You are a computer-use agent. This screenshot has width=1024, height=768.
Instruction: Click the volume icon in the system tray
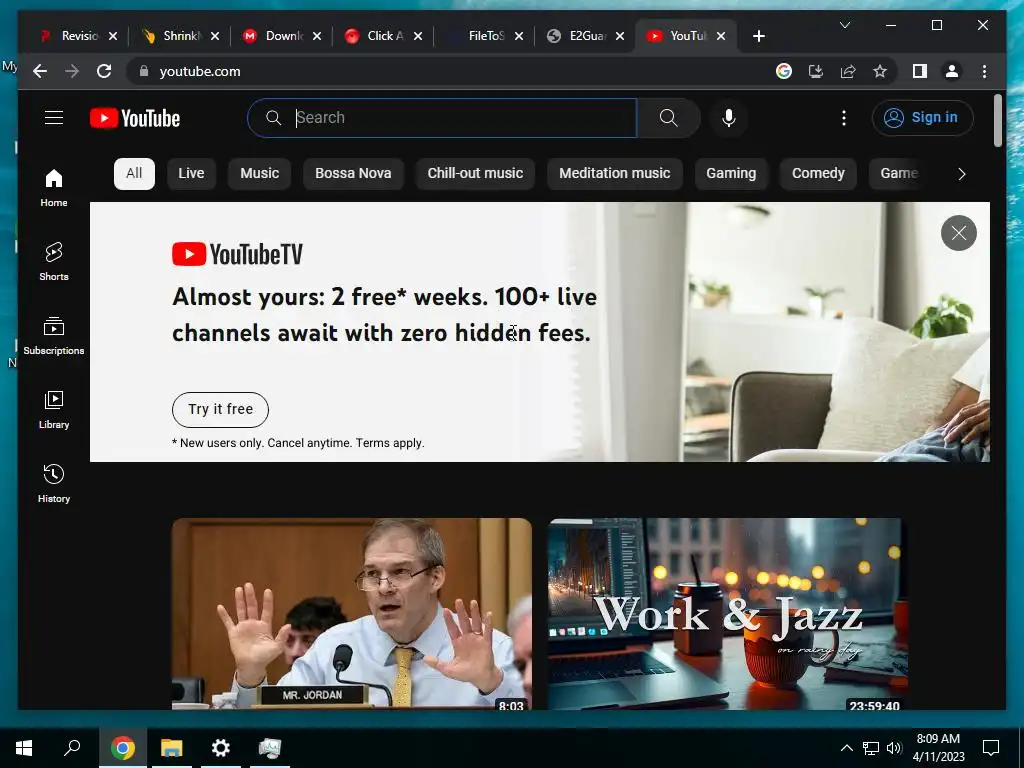tap(894, 748)
